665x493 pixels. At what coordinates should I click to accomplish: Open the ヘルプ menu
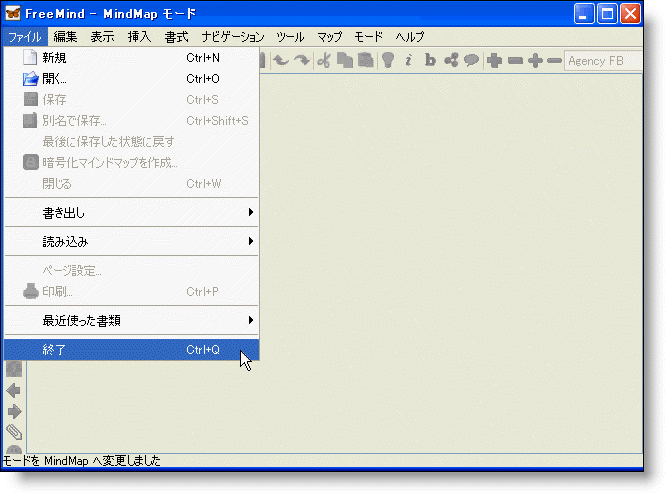pos(410,37)
